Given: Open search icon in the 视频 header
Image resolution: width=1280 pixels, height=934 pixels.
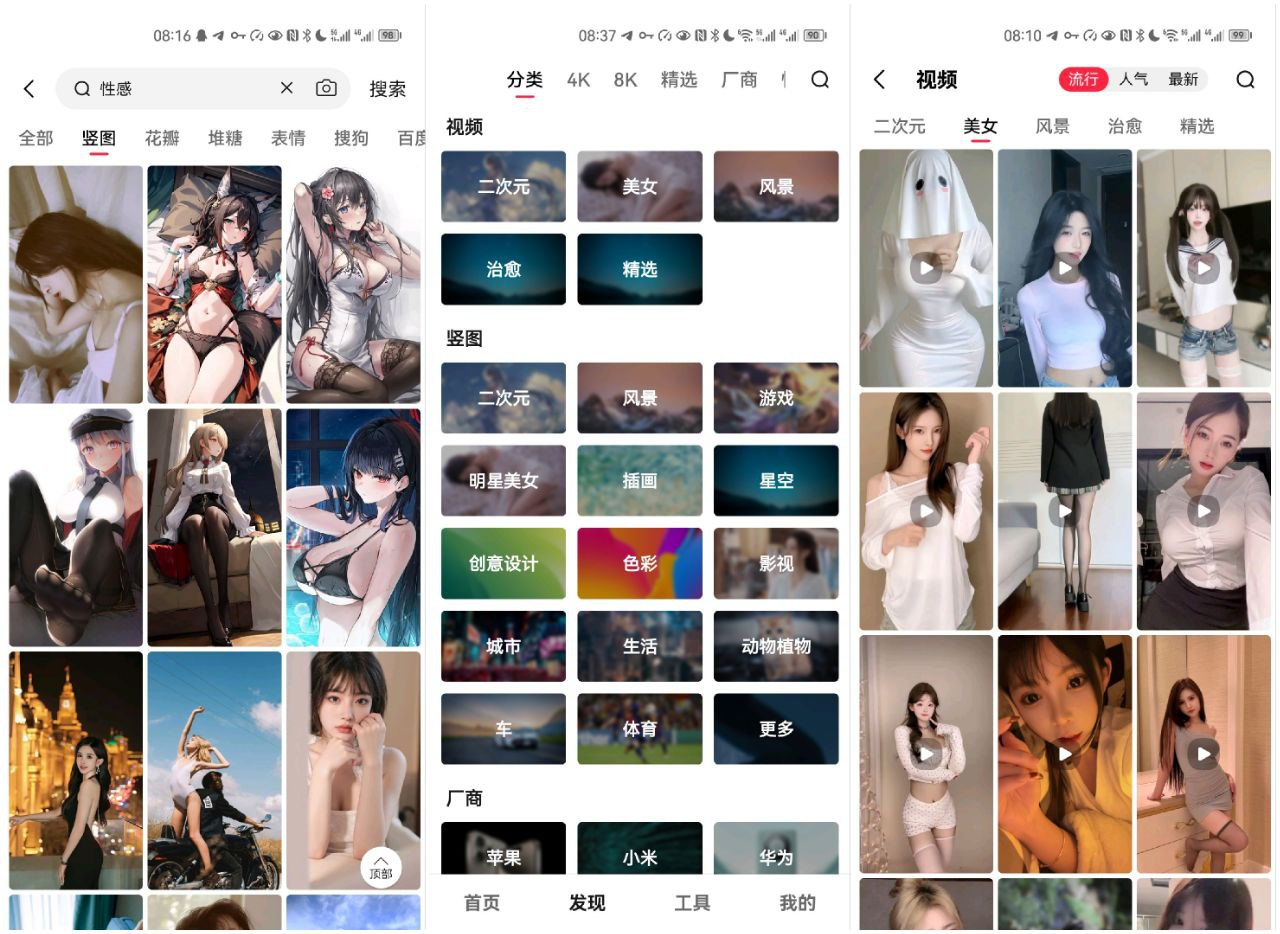Looking at the screenshot, I should 1245,80.
